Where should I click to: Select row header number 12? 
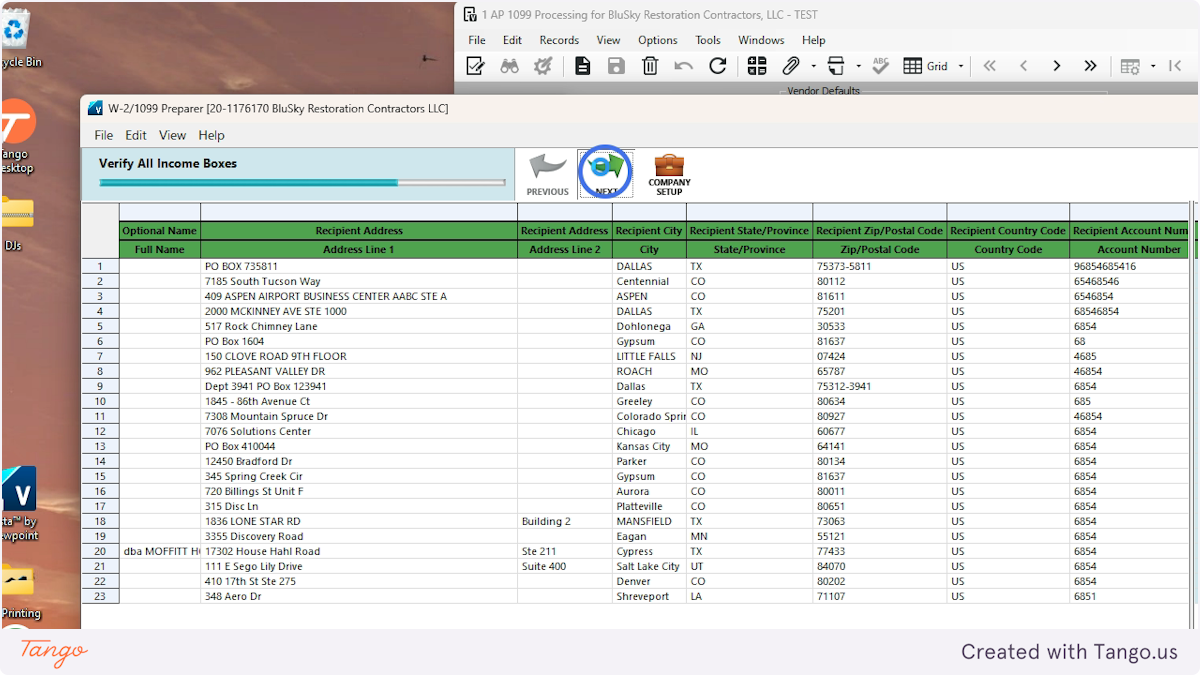click(100, 432)
